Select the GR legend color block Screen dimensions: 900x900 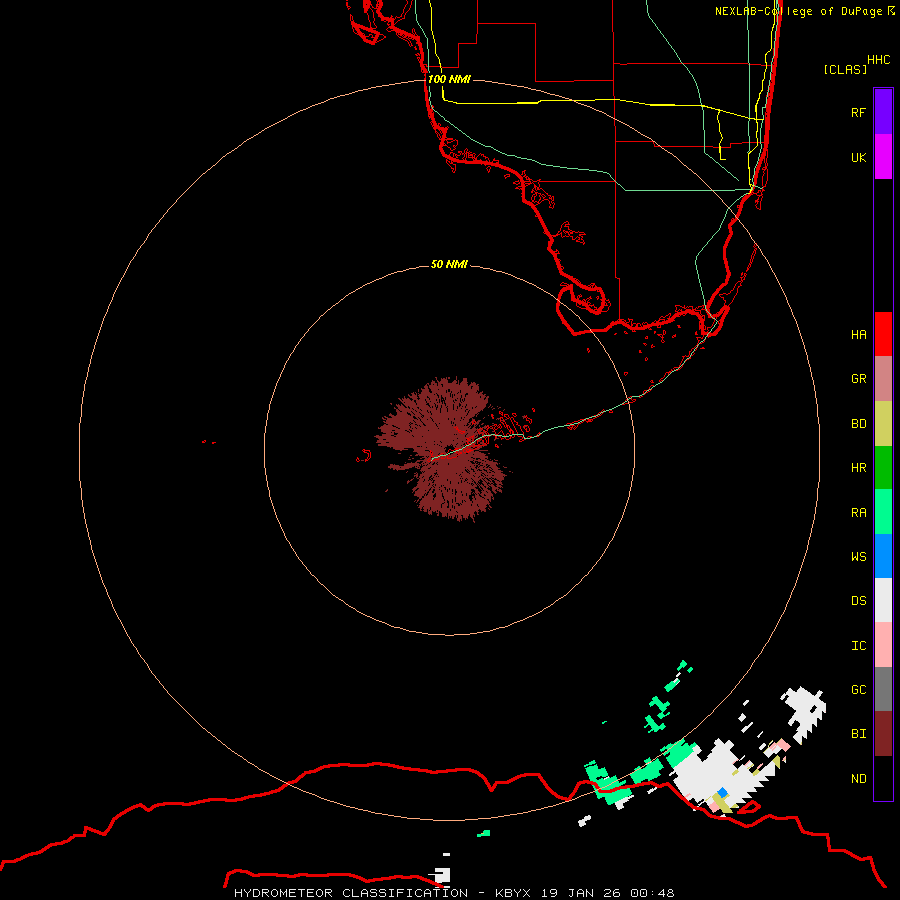(883, 379)
